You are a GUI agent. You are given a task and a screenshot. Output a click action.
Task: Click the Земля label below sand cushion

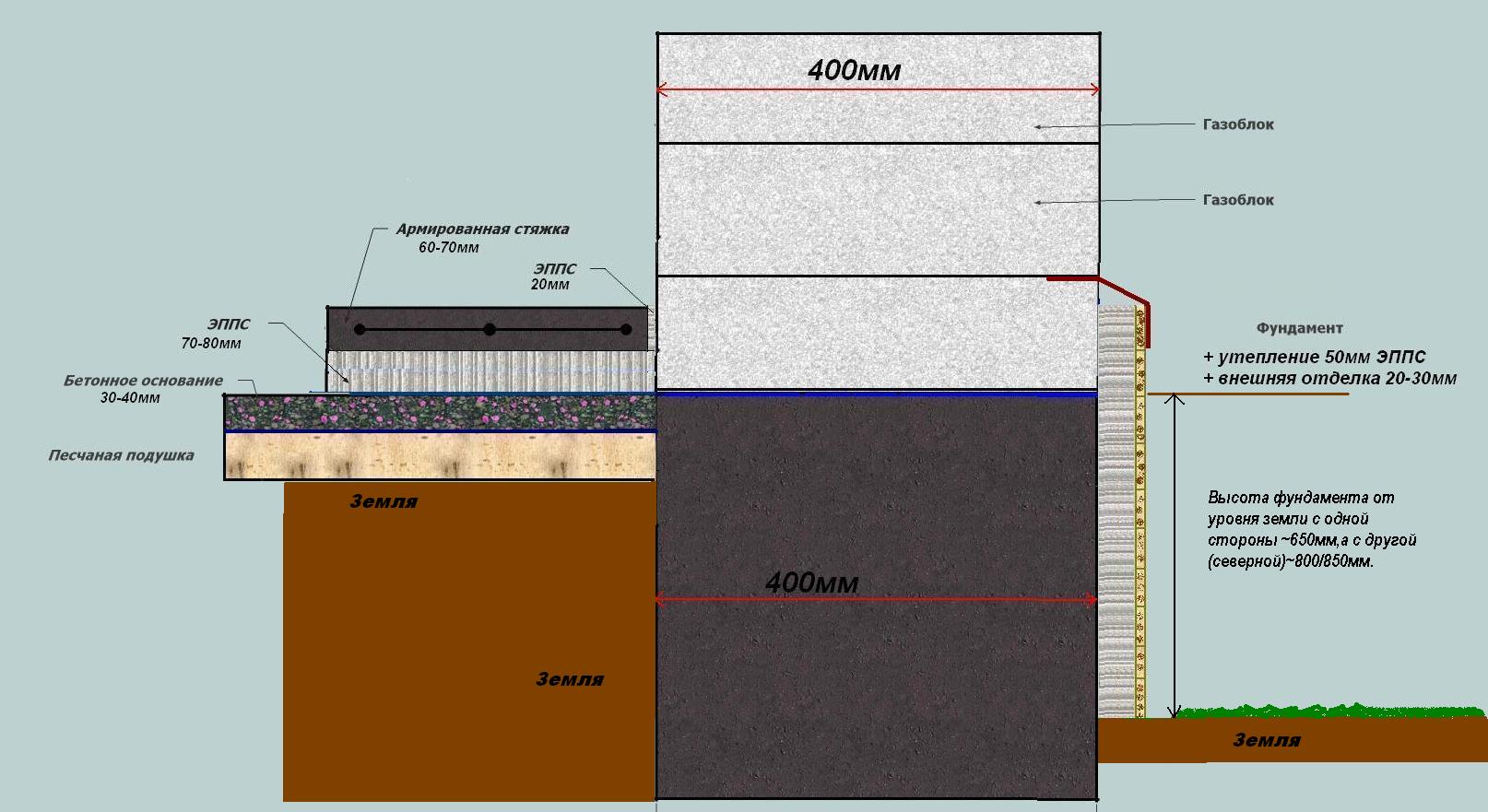coord(383,501)
